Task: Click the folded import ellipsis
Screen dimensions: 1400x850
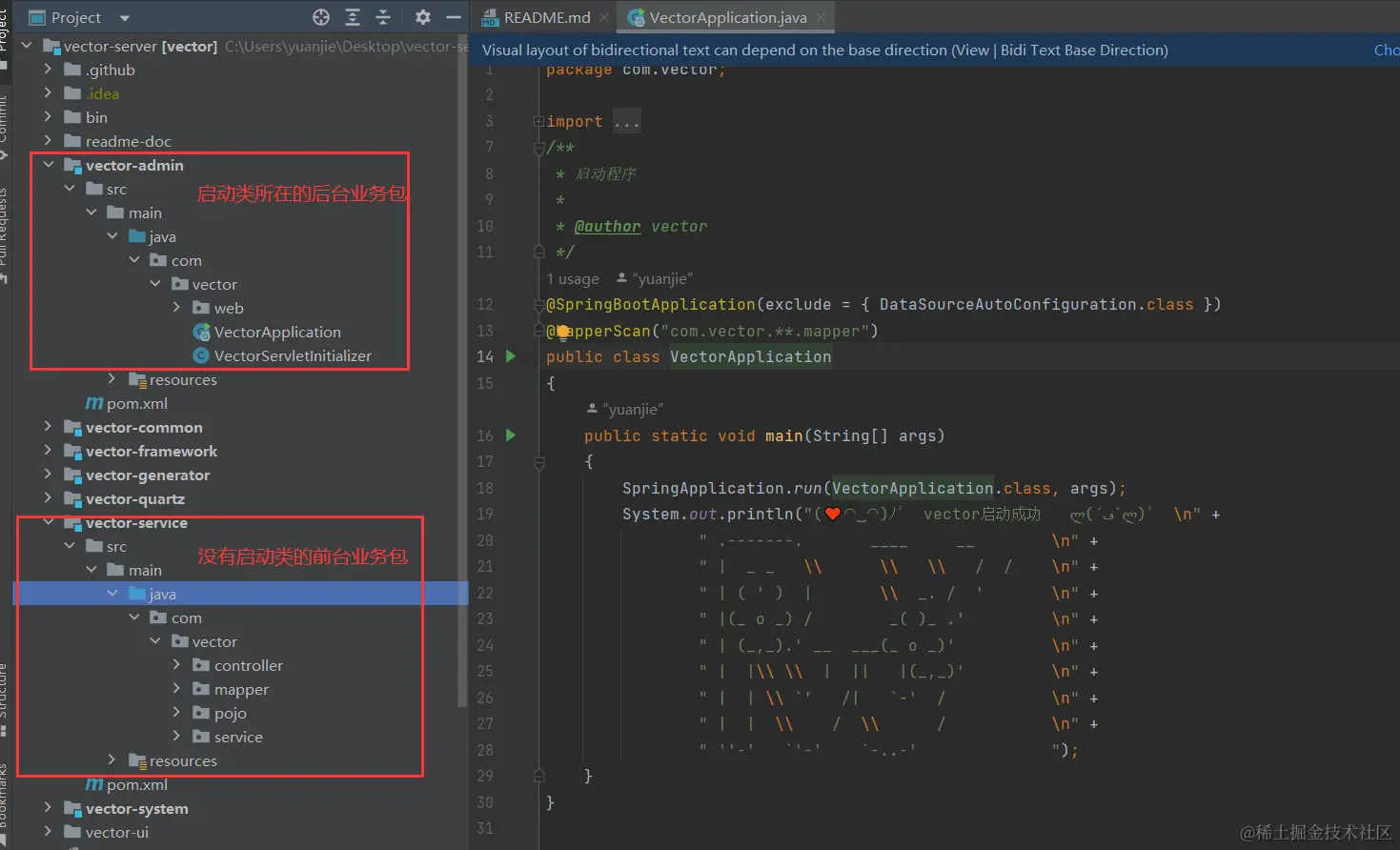Action: tap(627, 122)
